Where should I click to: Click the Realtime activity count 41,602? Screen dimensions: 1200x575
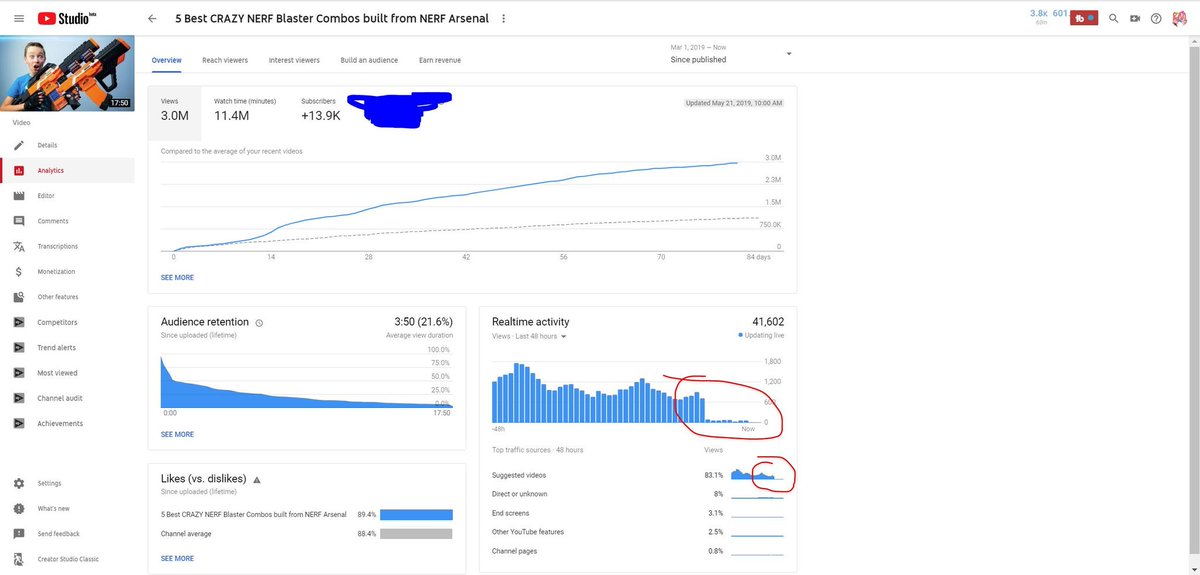point(768,322)
